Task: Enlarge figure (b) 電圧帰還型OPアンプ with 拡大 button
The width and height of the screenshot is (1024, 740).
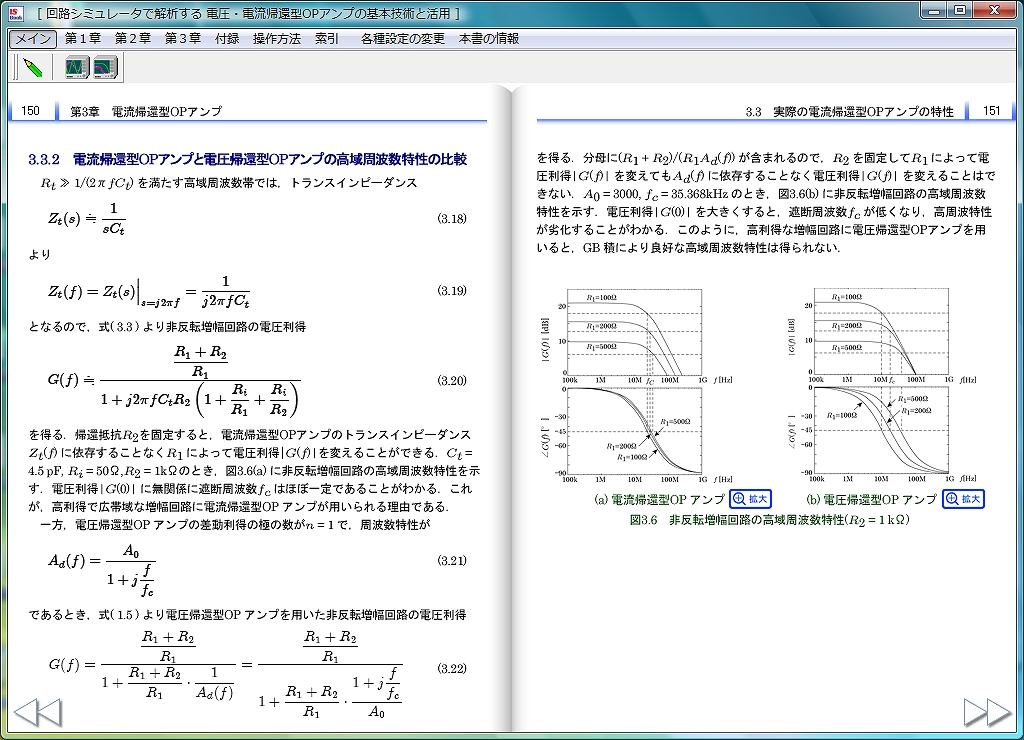Action: click(963, 499)
